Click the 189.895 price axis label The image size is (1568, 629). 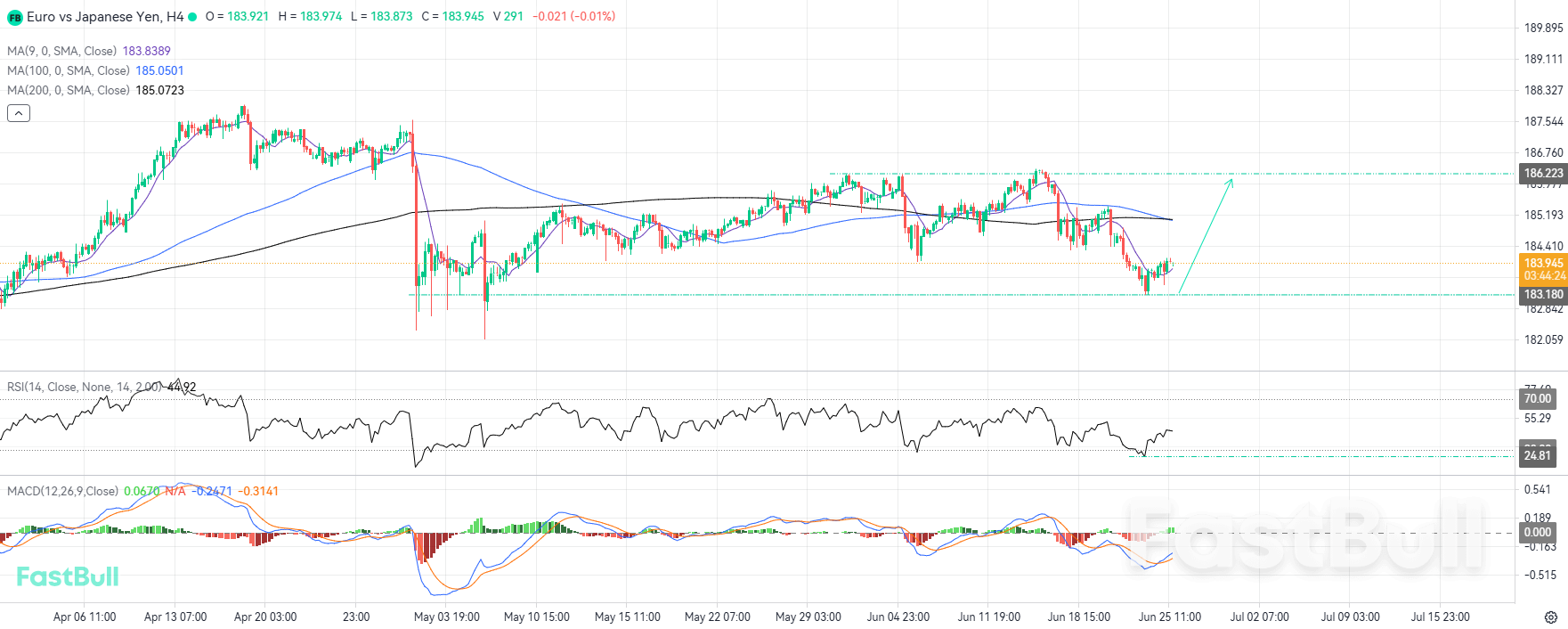click(1543, 28)
